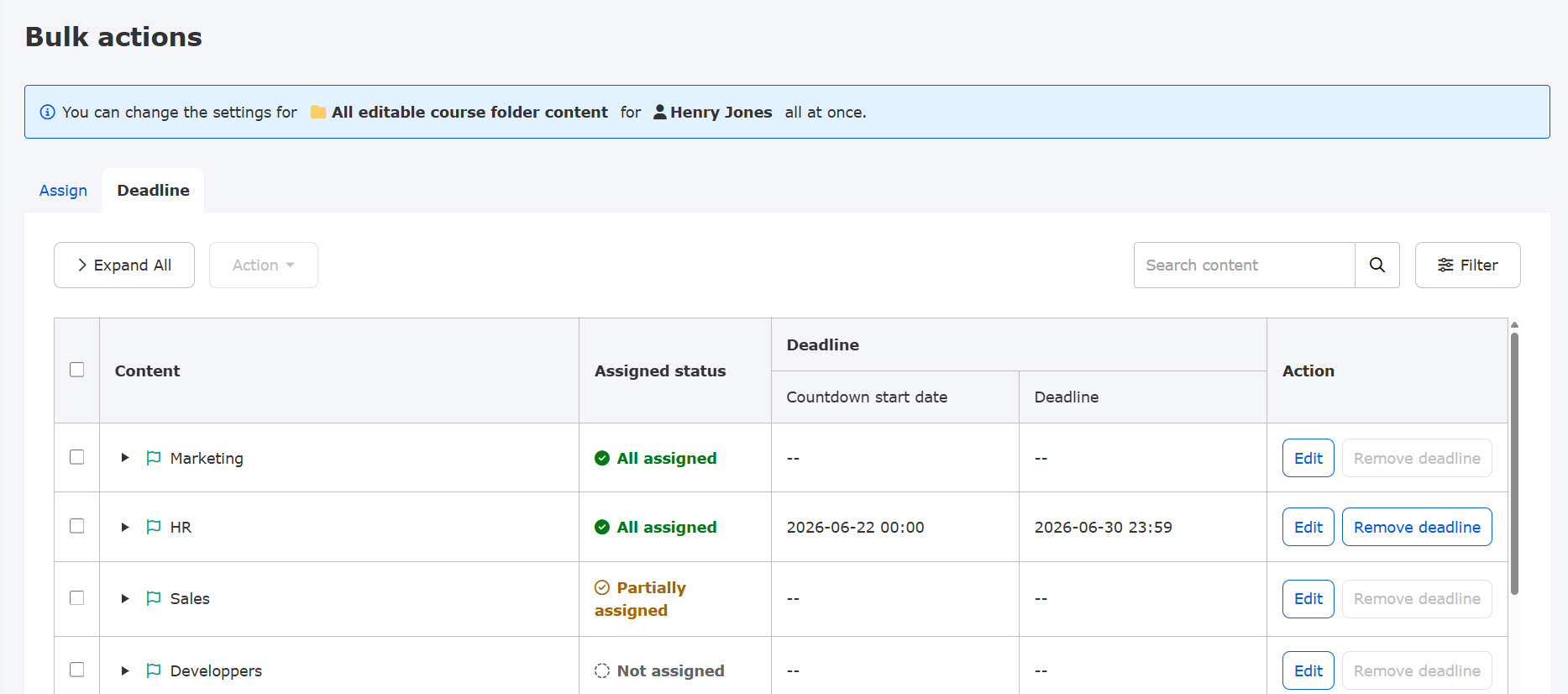Switch to the Assign tab
Viewport: 1568px width, 694px height.
point(63,191)
